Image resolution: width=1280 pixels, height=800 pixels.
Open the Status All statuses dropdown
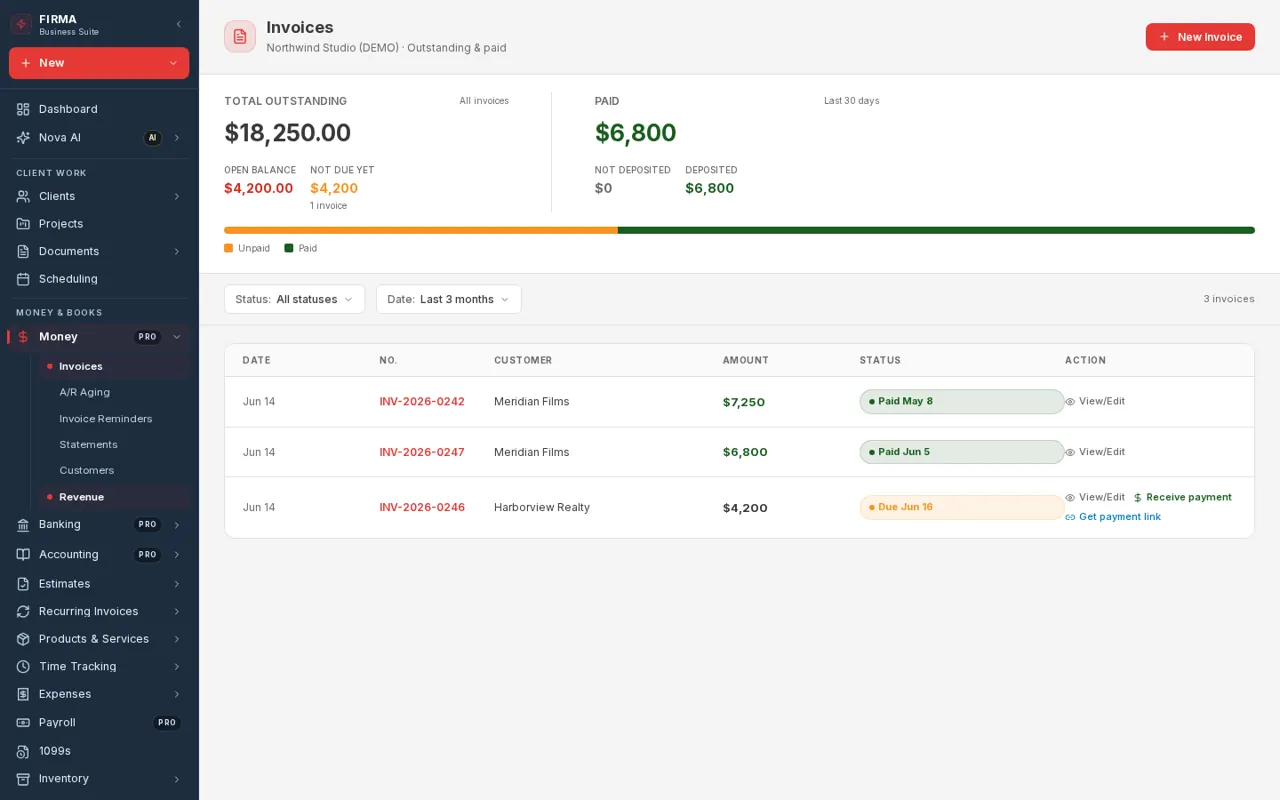pos(294,299)
